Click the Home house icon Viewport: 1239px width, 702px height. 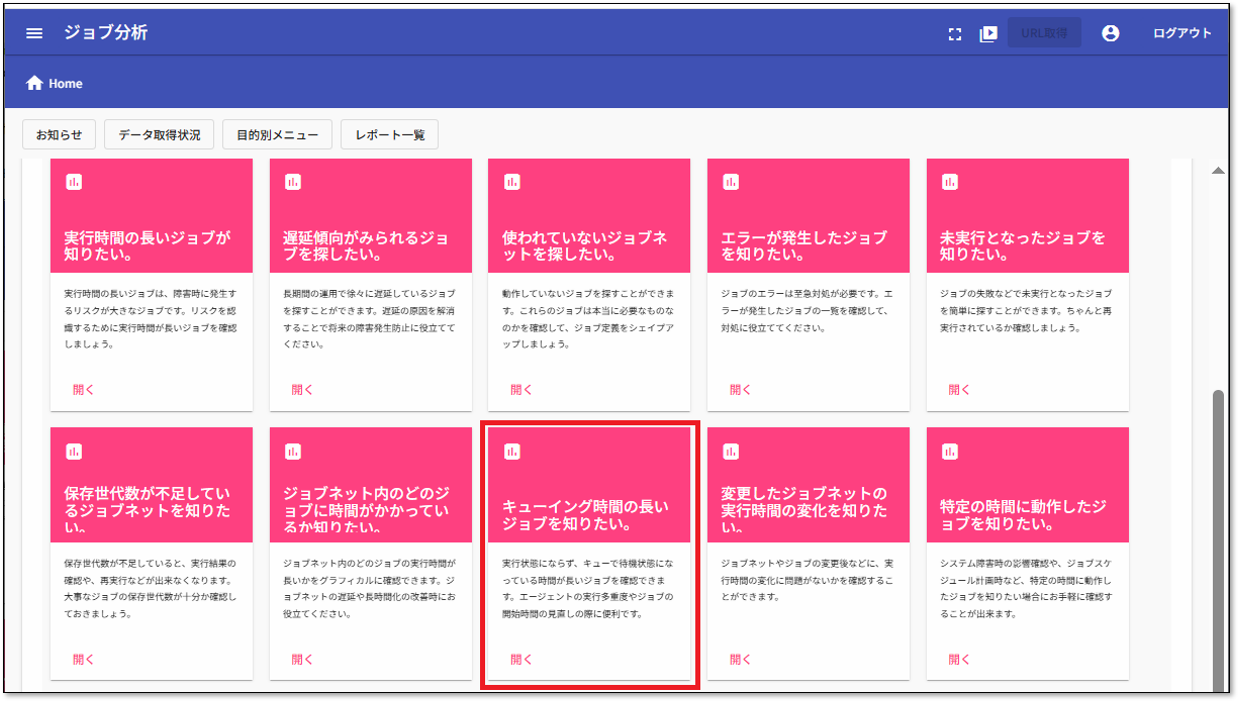35,83
